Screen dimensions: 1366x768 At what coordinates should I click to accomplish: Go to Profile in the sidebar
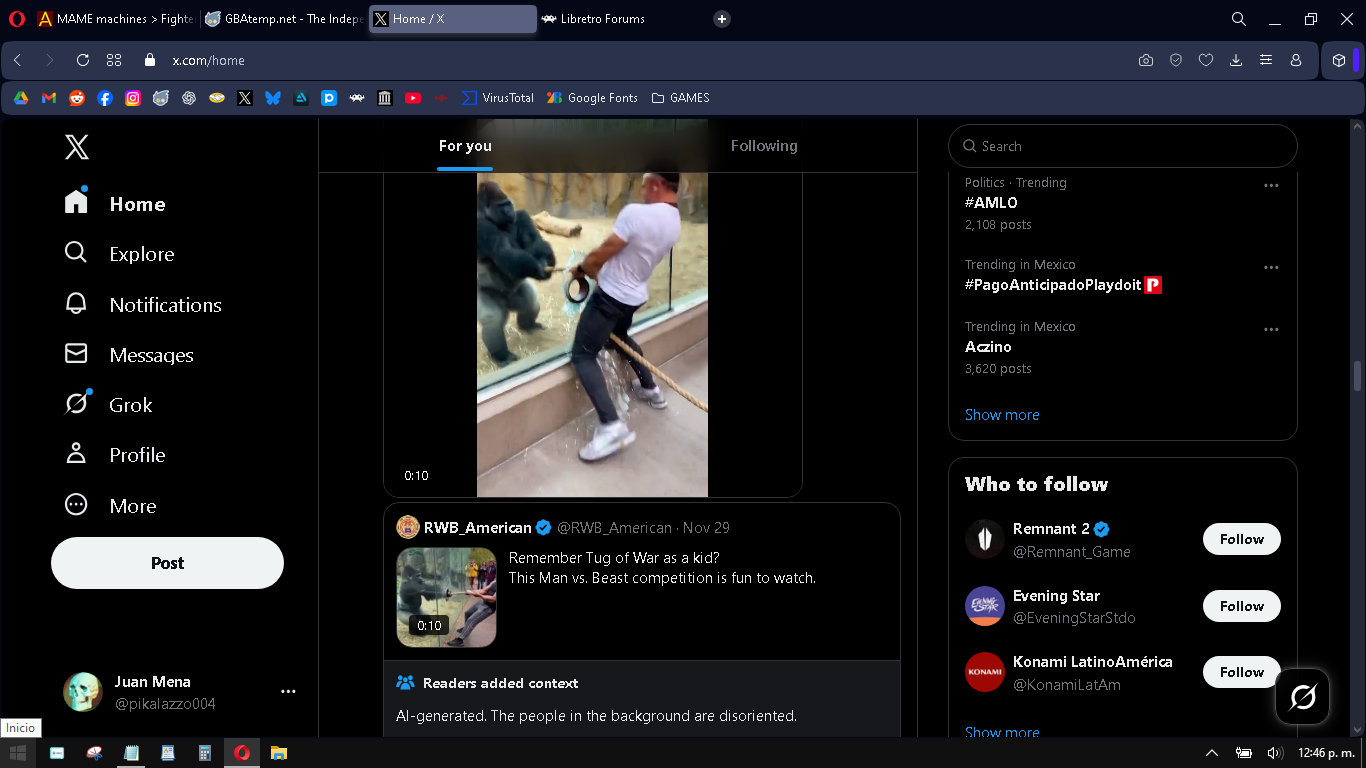coord(115,455)
